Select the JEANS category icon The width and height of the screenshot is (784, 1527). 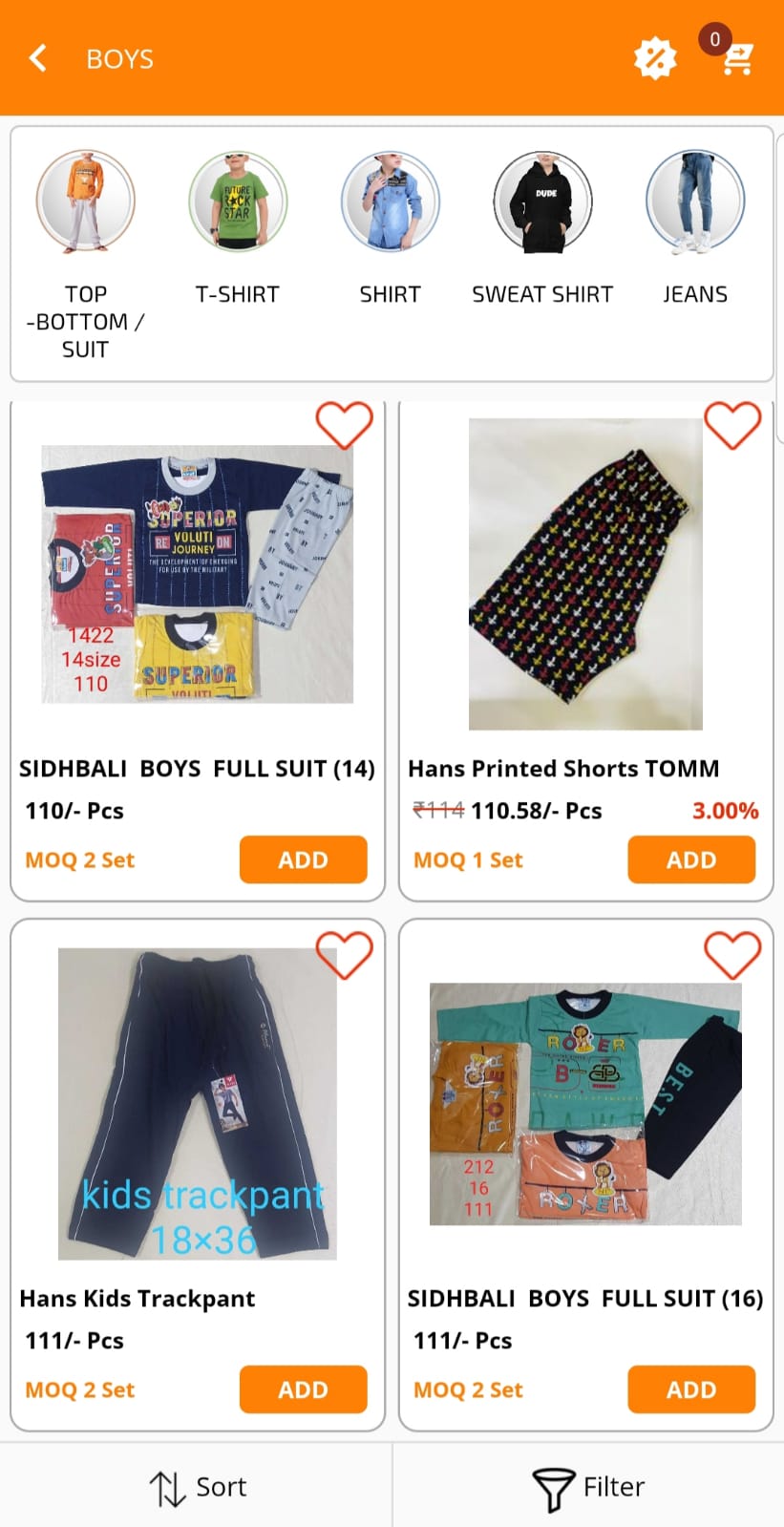(x=695, y=201)
